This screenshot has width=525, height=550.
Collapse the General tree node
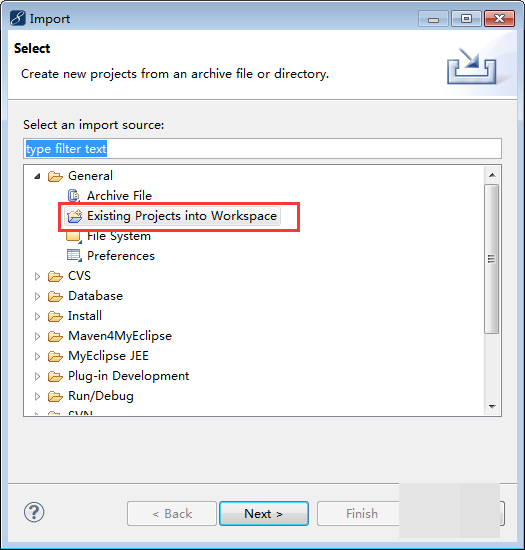tap(37, 176)
